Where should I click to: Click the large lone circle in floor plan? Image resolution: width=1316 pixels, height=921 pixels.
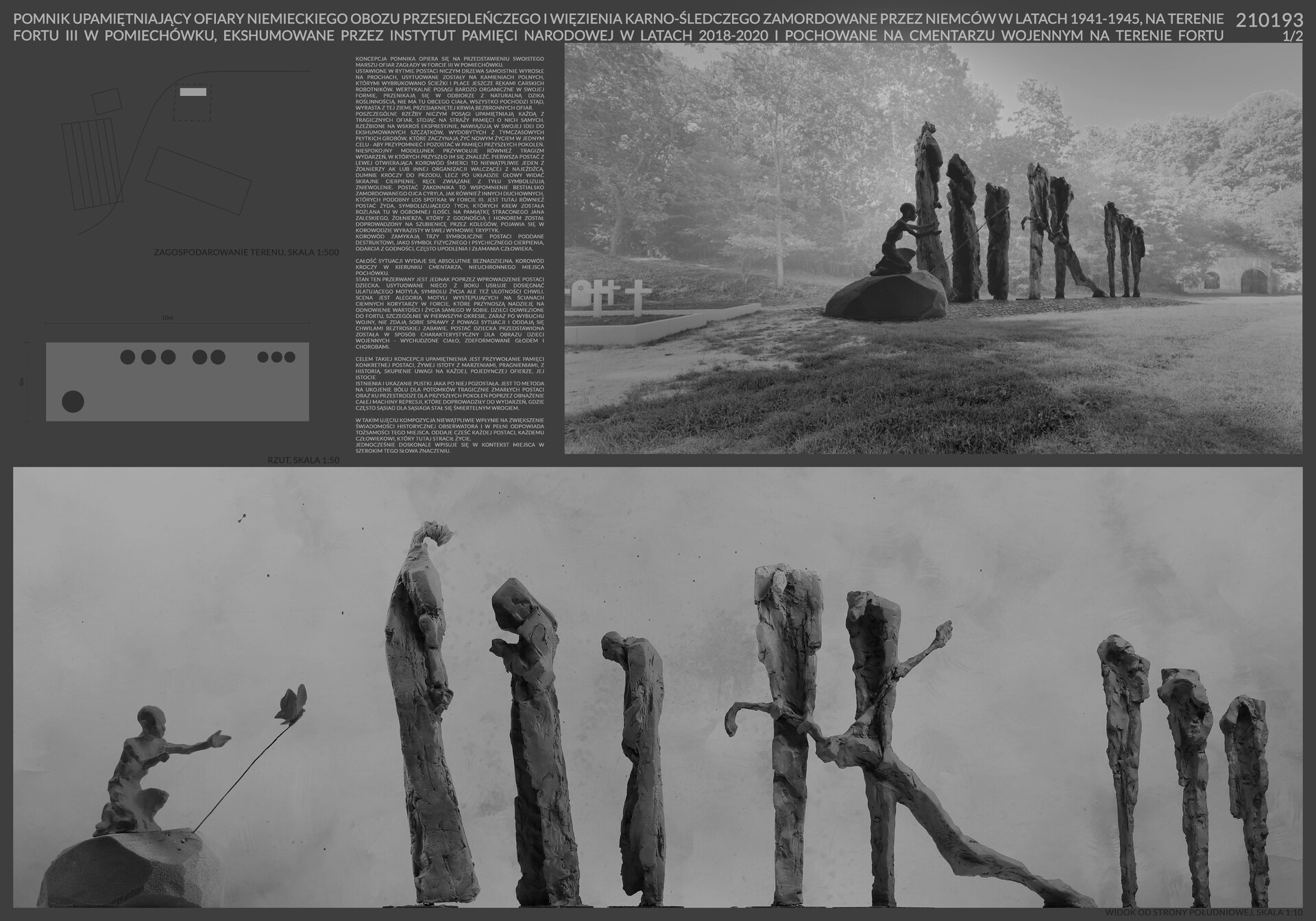click(x=73, y=402)
